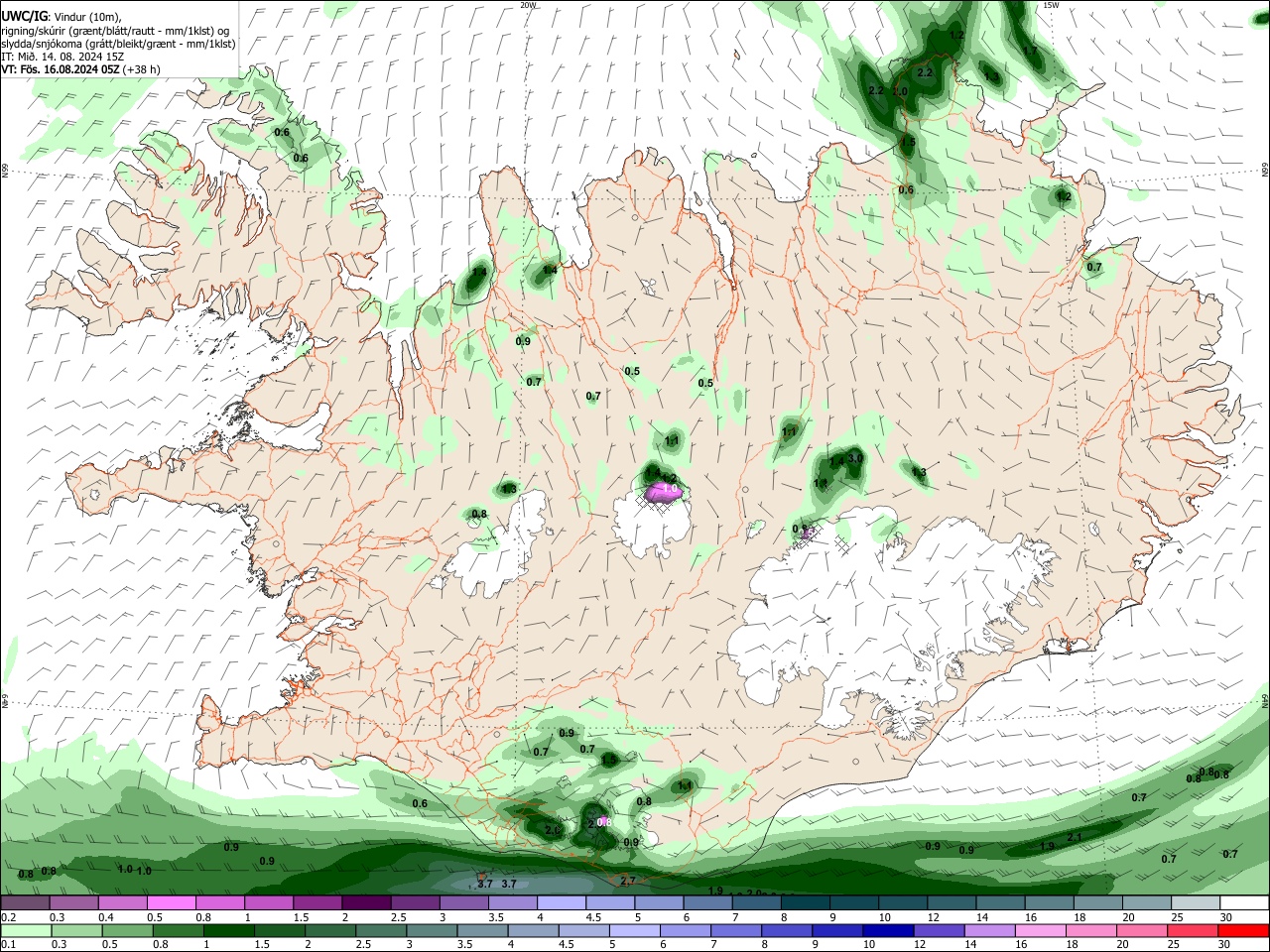Click the 'IT: Mið. 14. 08. 2024 15Z' line

(x=63, y=57)
